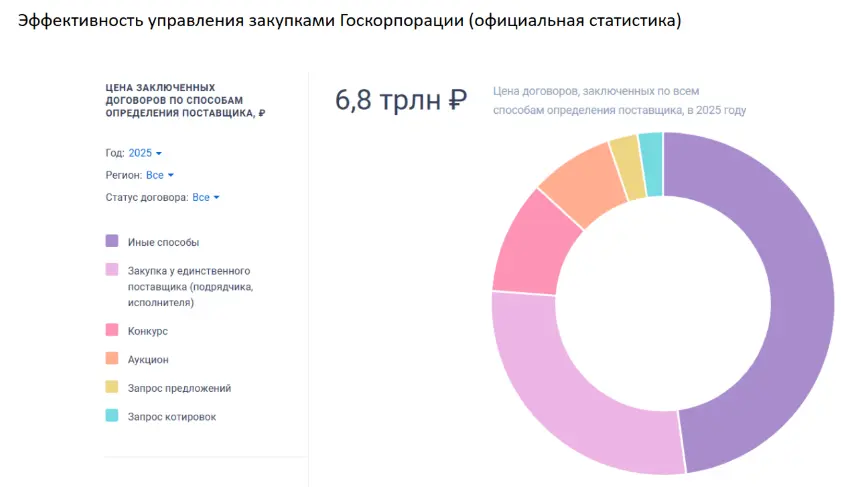Image resolution: width=853 pixels, height=487 pixels.
Task: Select the Запрос предложений legend text
Action: click(x=179, y=388)
